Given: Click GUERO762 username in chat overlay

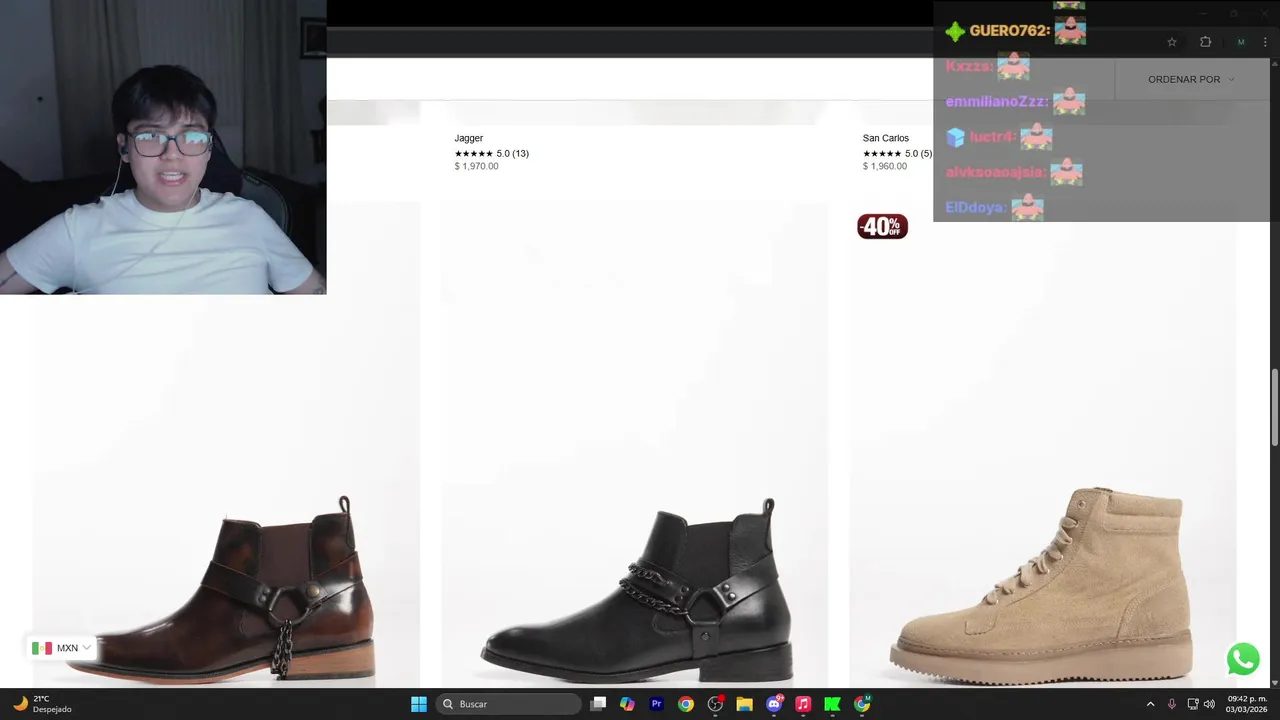Looking at the screenshot, I should (1009, 31).
